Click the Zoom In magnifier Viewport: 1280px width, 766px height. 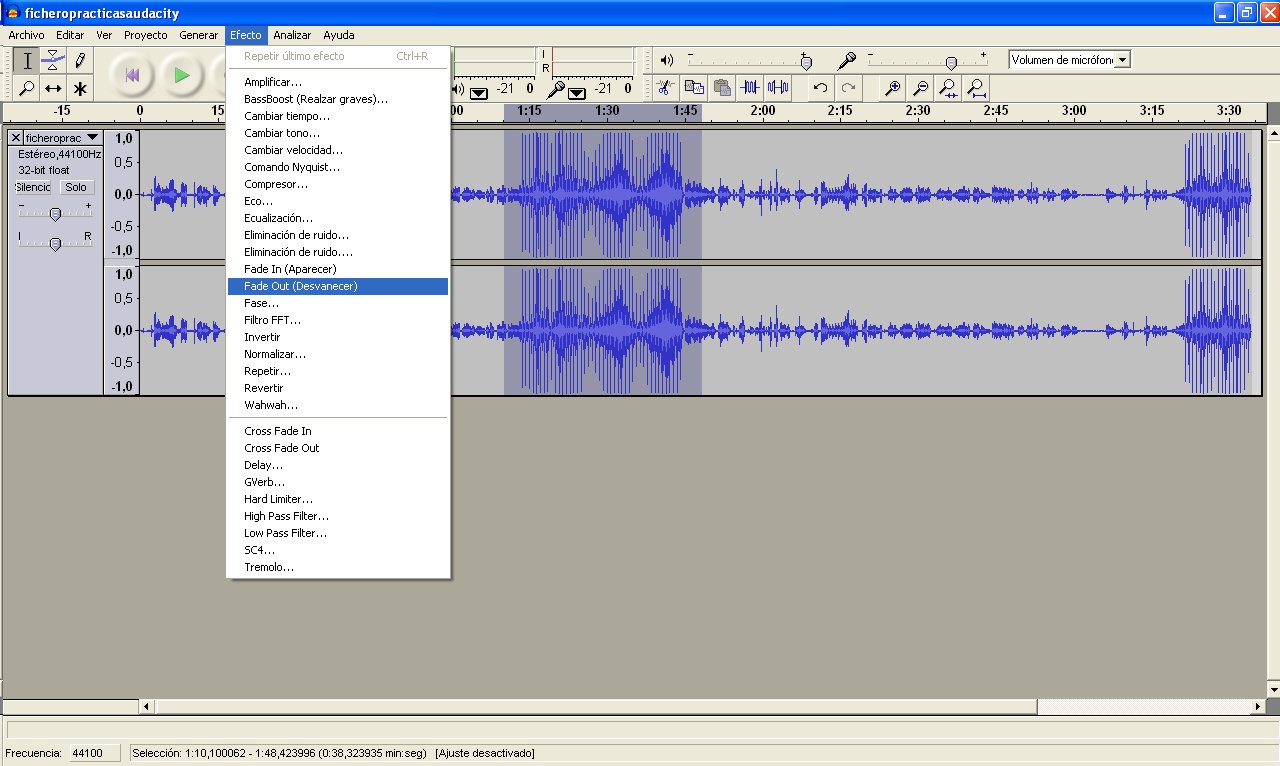(x=893, y=88)
